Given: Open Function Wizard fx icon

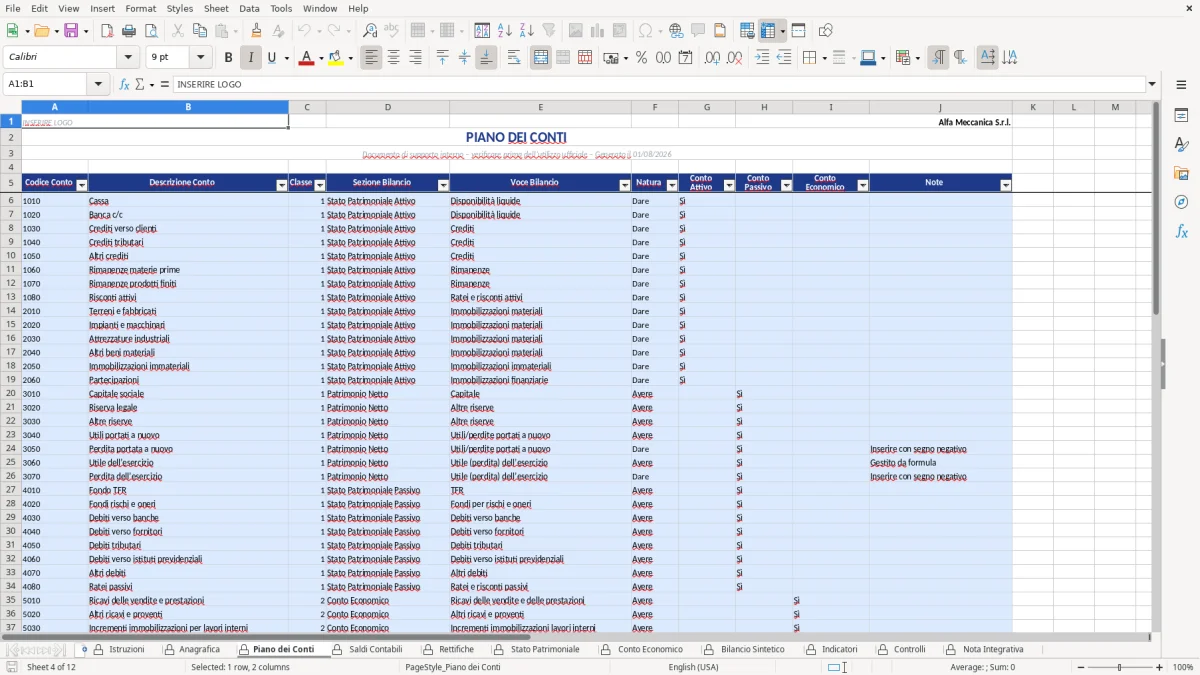Looking at the screenshot, I should tap(125, 84).
